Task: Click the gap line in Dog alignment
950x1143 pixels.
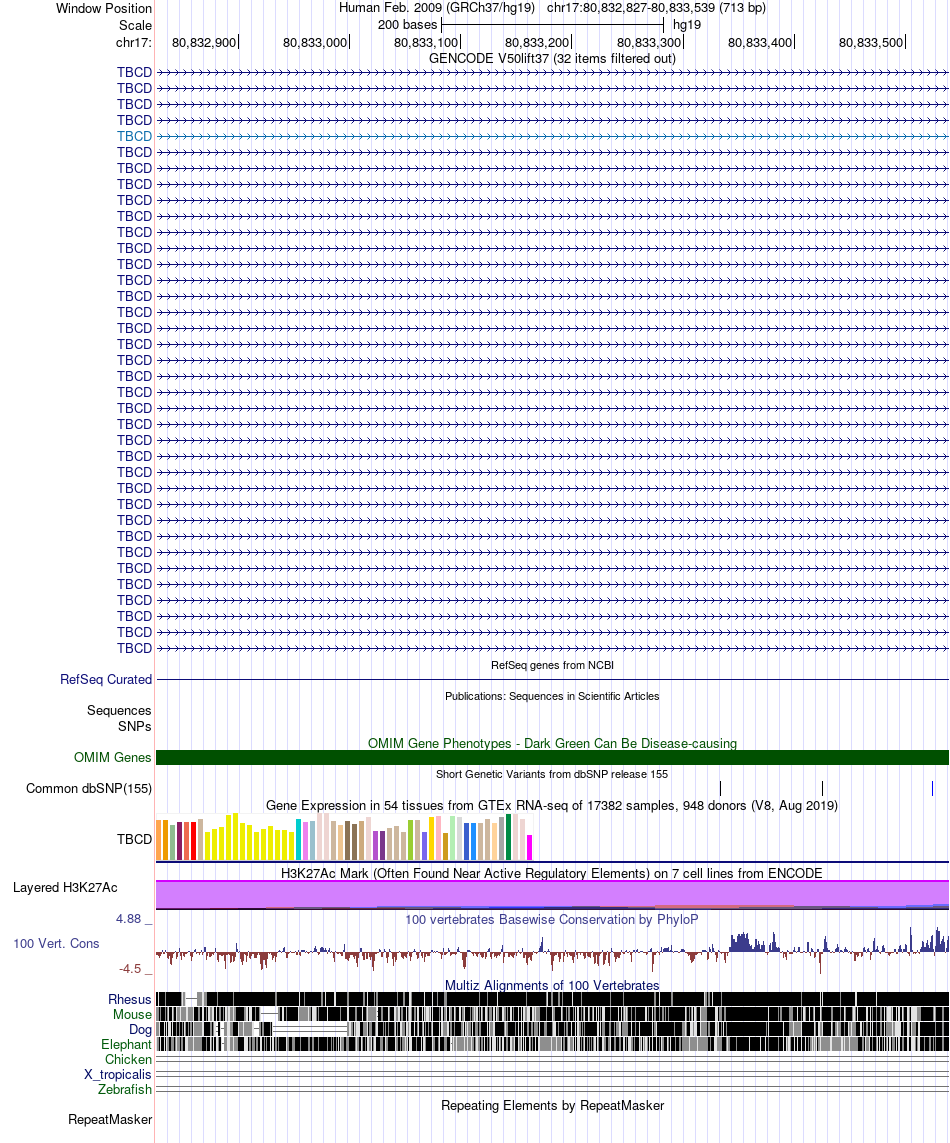Action: tap(310, 1029)
